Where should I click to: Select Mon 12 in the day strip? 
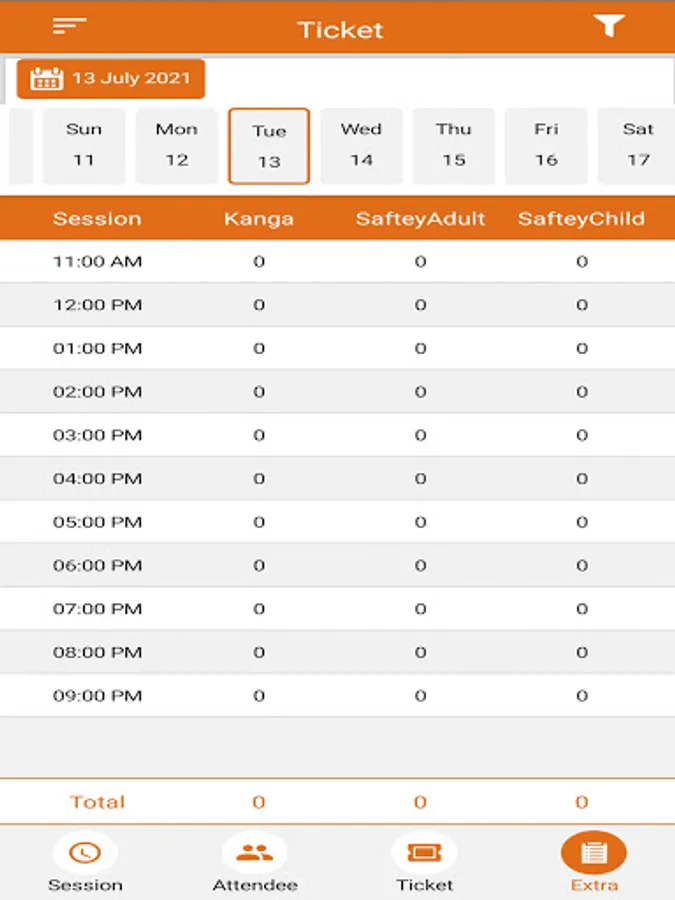coord(177,146)
